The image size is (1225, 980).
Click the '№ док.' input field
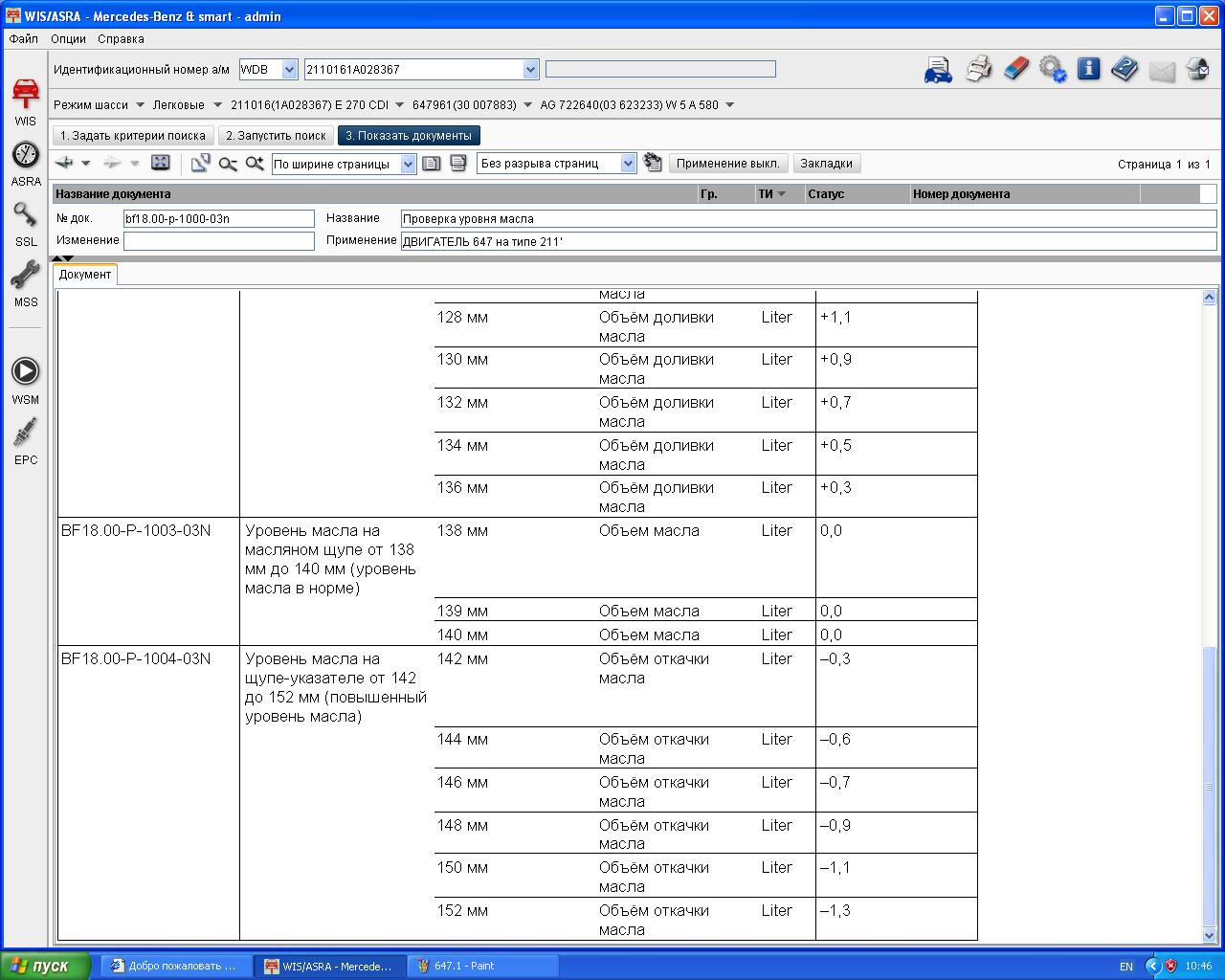click(x=218, y=218)
